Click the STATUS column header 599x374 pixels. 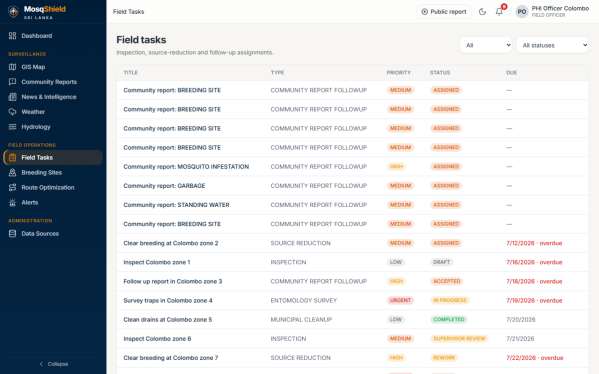440,73
